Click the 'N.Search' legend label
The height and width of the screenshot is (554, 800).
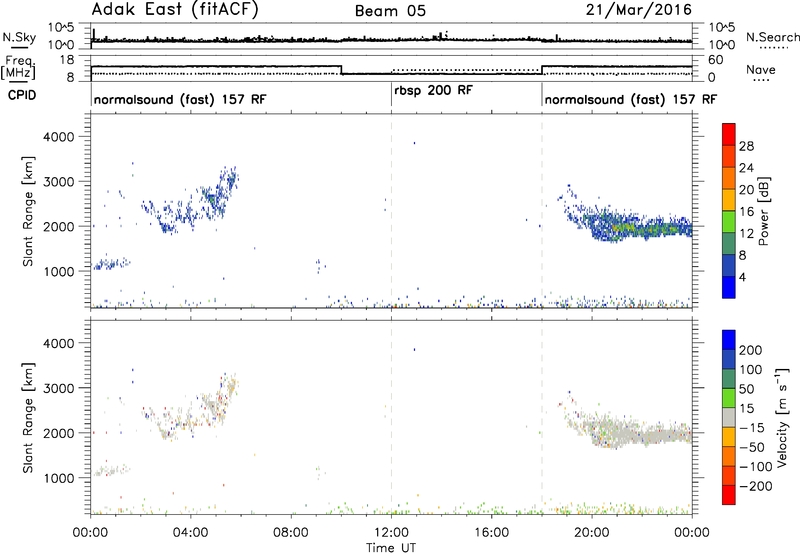click(x=772, y=37)
